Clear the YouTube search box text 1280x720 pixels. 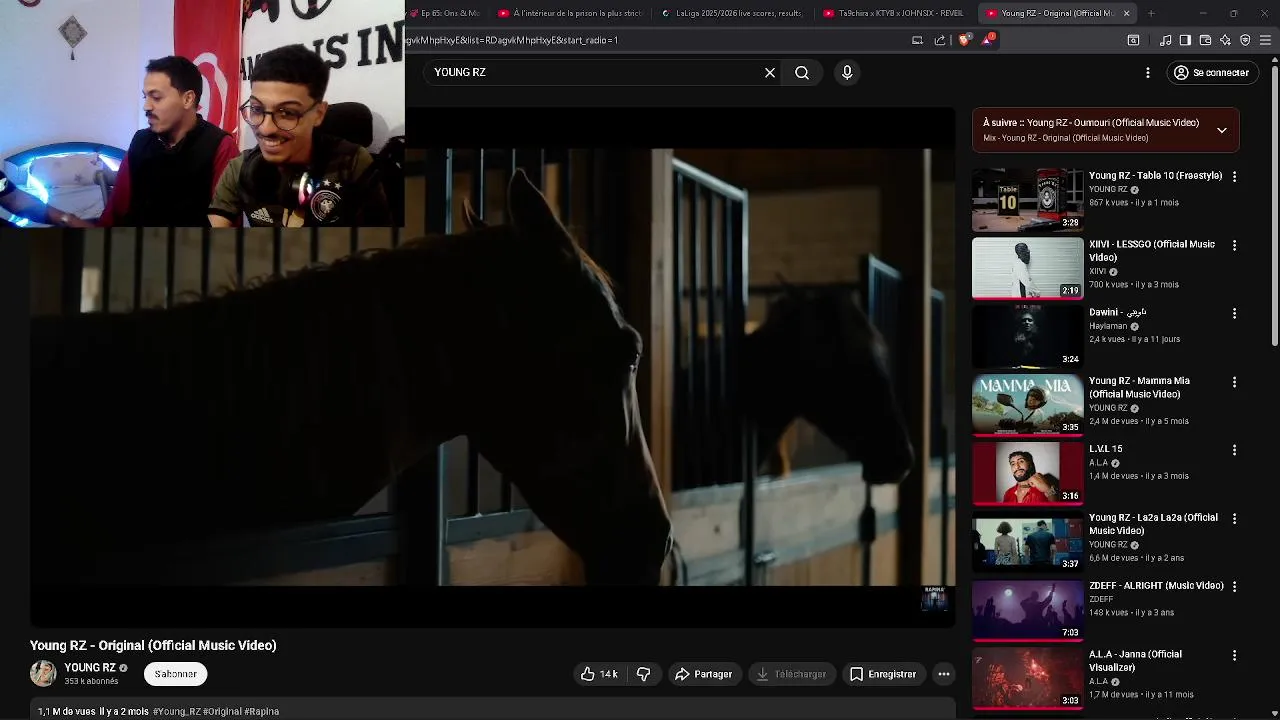770,73
